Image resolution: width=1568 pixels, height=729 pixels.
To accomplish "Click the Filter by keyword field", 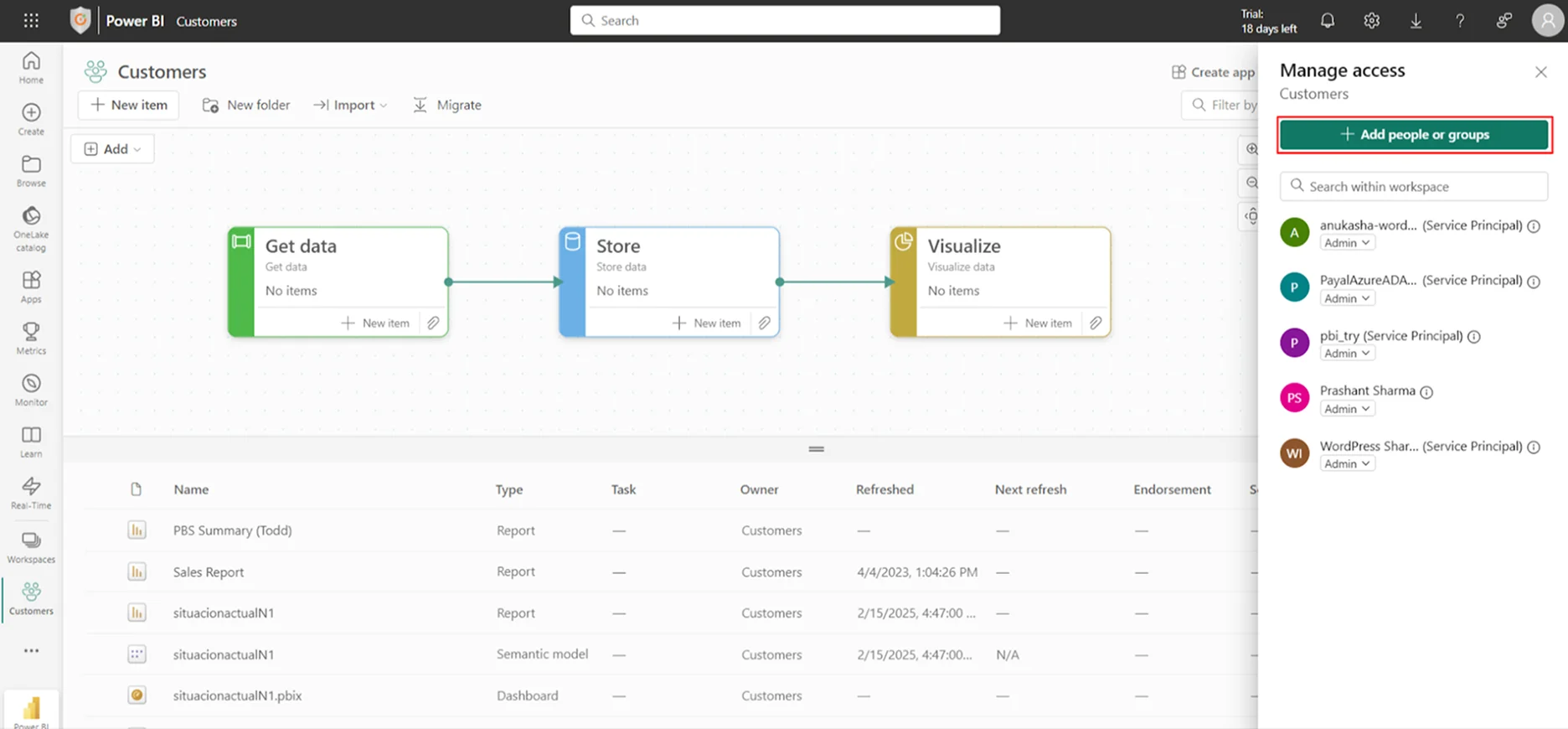I will tap(1220, 105).
